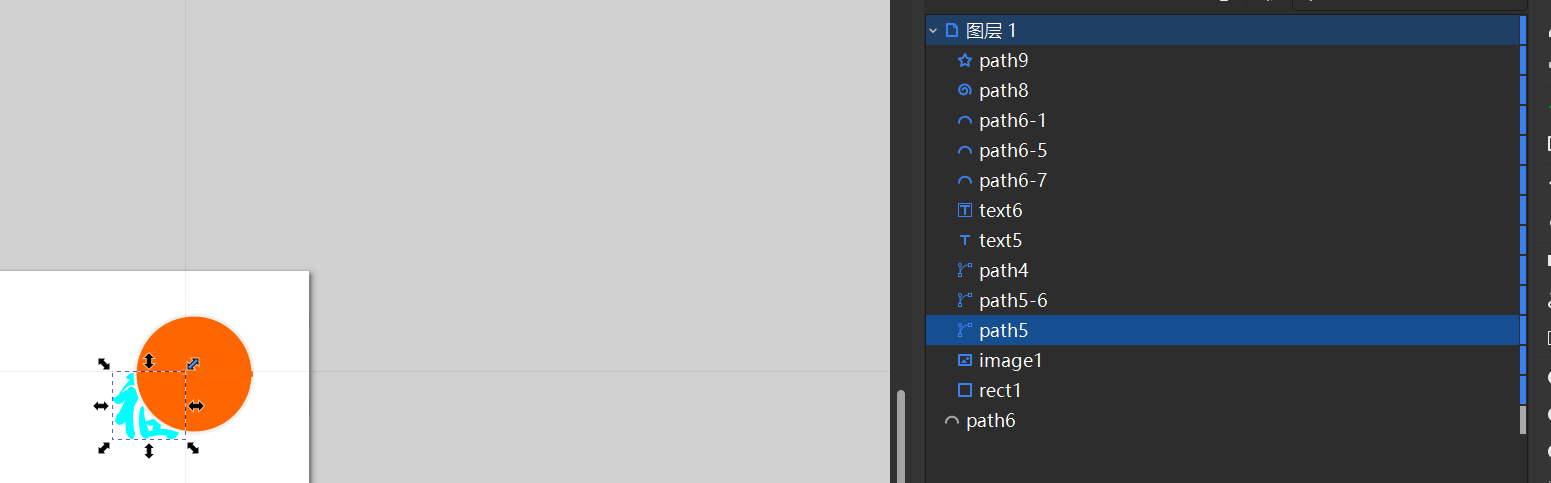The image size is (1551, 483).
Task: Click the text frame icon beside text6
Action: click(x=964, y=211)
